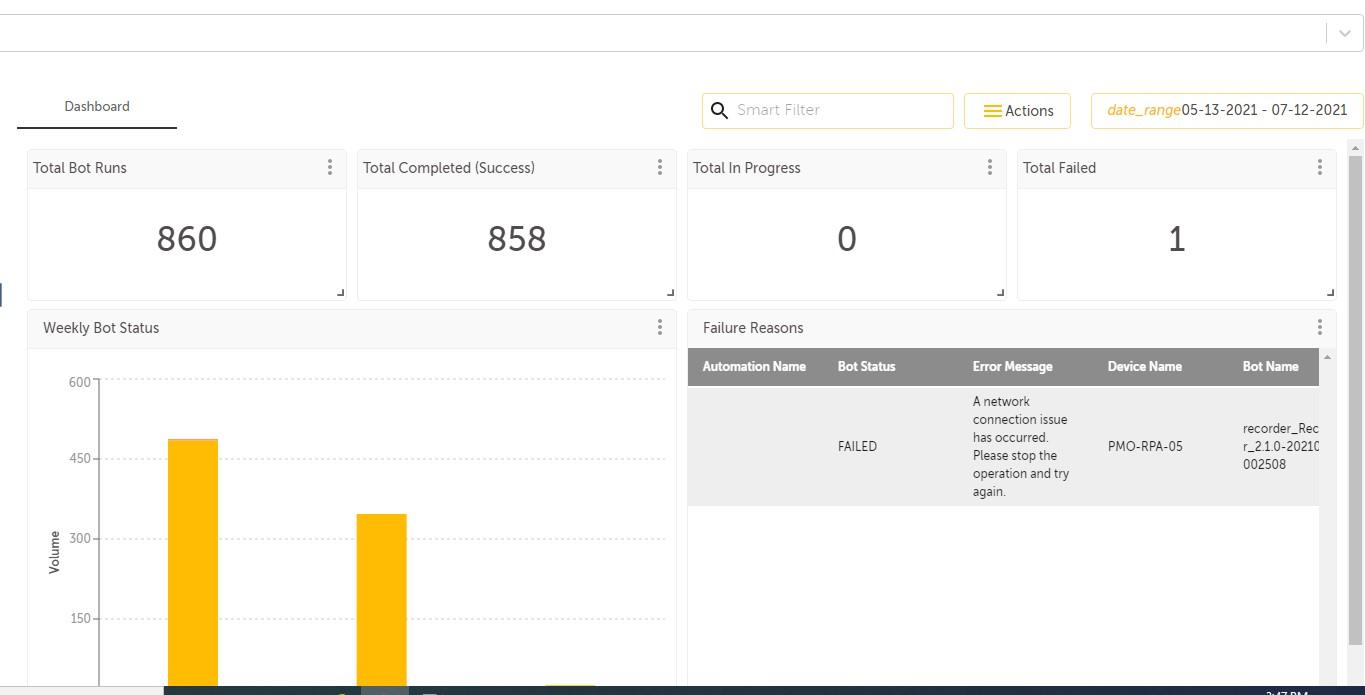Click the Failure Reasons title
The width and height of the screenshot is (1365, 695).
click(753, 328)
